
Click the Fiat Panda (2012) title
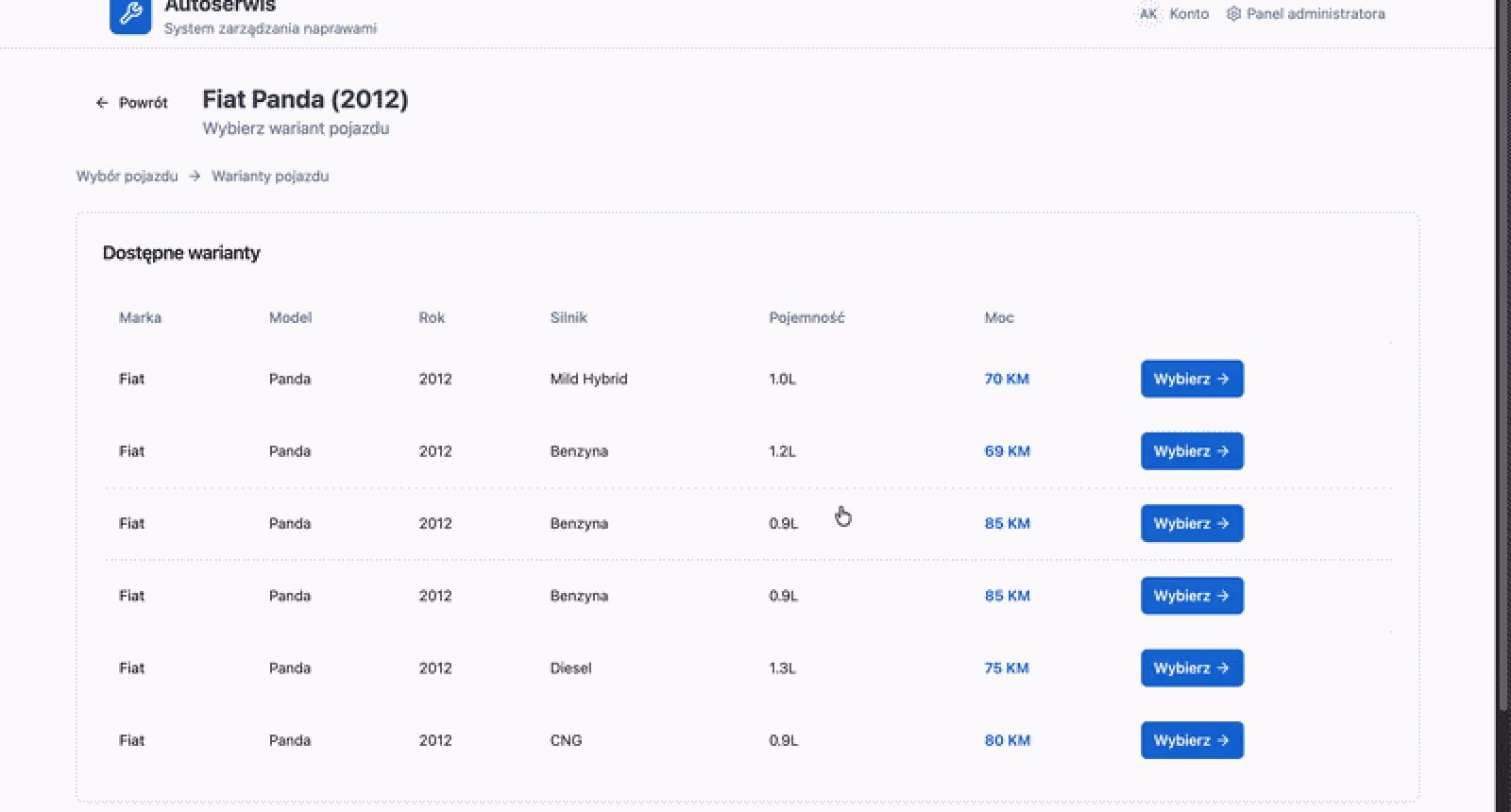coord(305,99)
